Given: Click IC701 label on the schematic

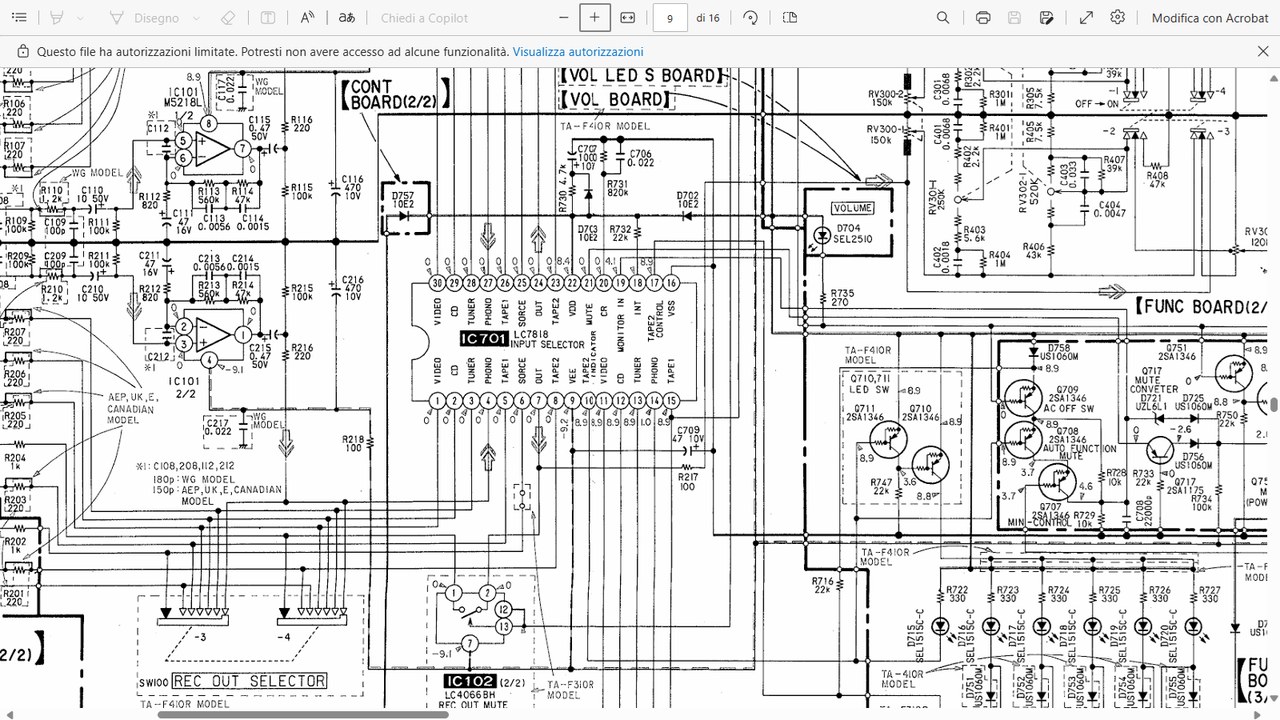Looking at the screenshot, I should (484, 339).
